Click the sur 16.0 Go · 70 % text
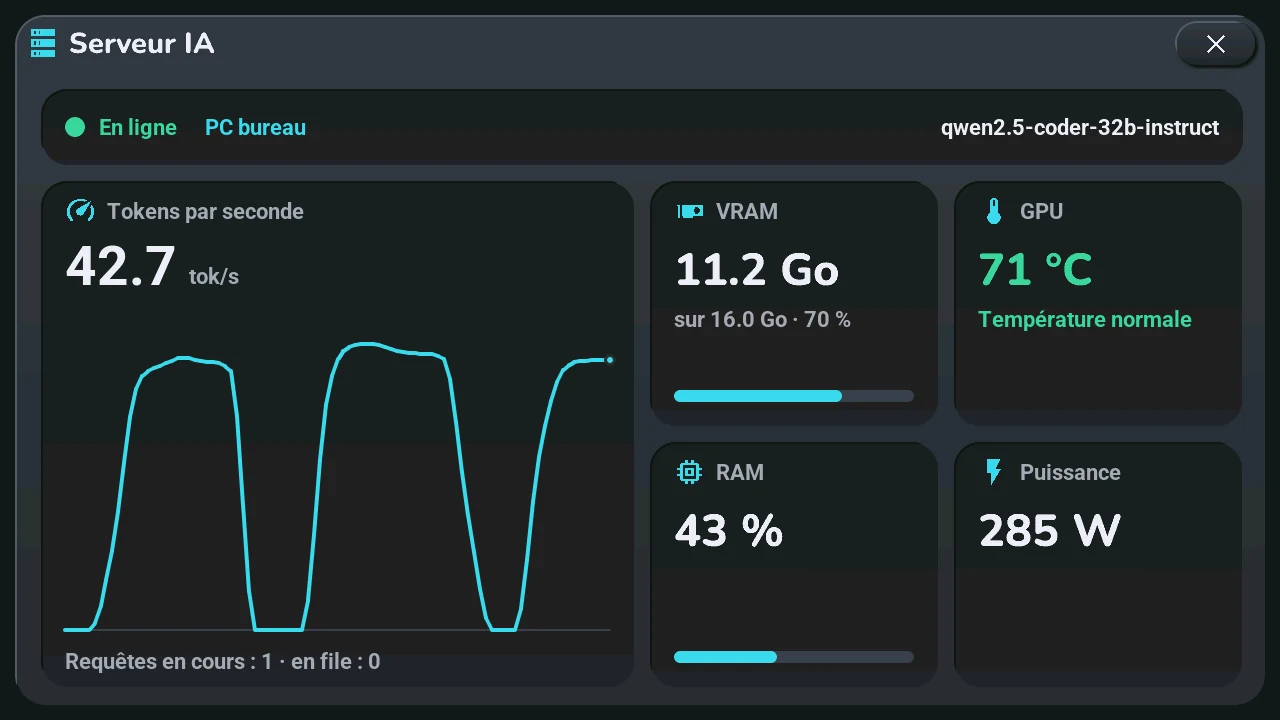The image size is (1280, 720). pyautogui.click(x=762, y=320)
